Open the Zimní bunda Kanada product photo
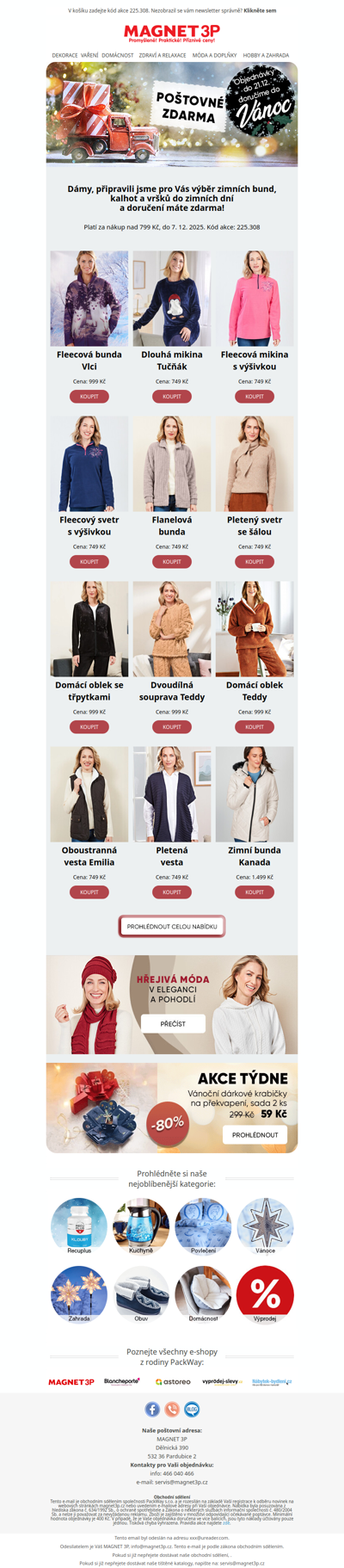 (255, 793)
